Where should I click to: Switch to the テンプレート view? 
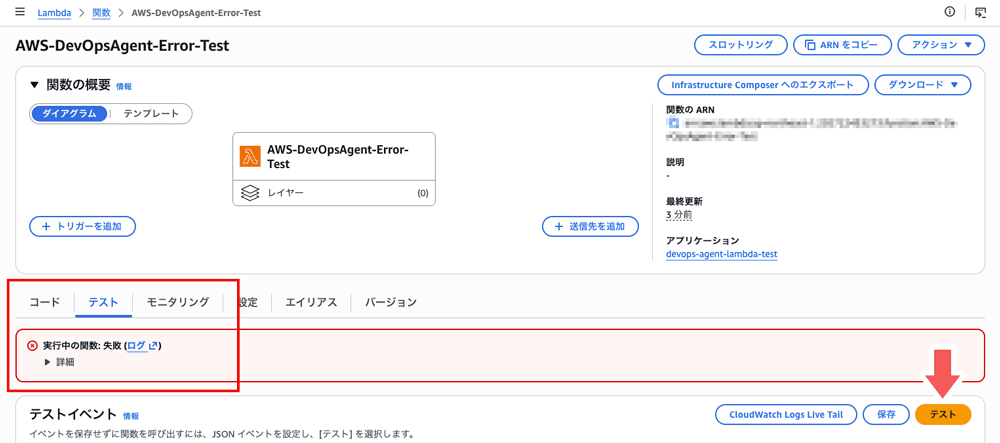tap(151, 114)
